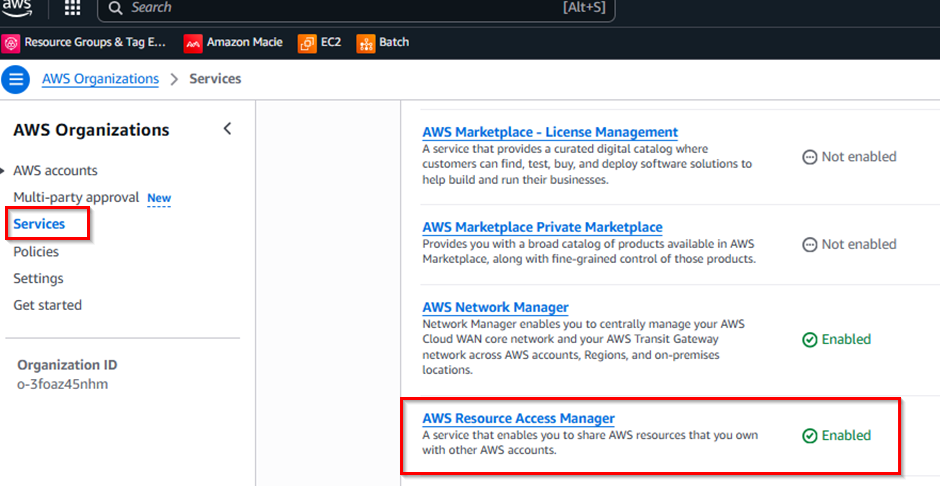Click Enabled status for AWS Network Manager
940x486 pixels.
[846, 340]
